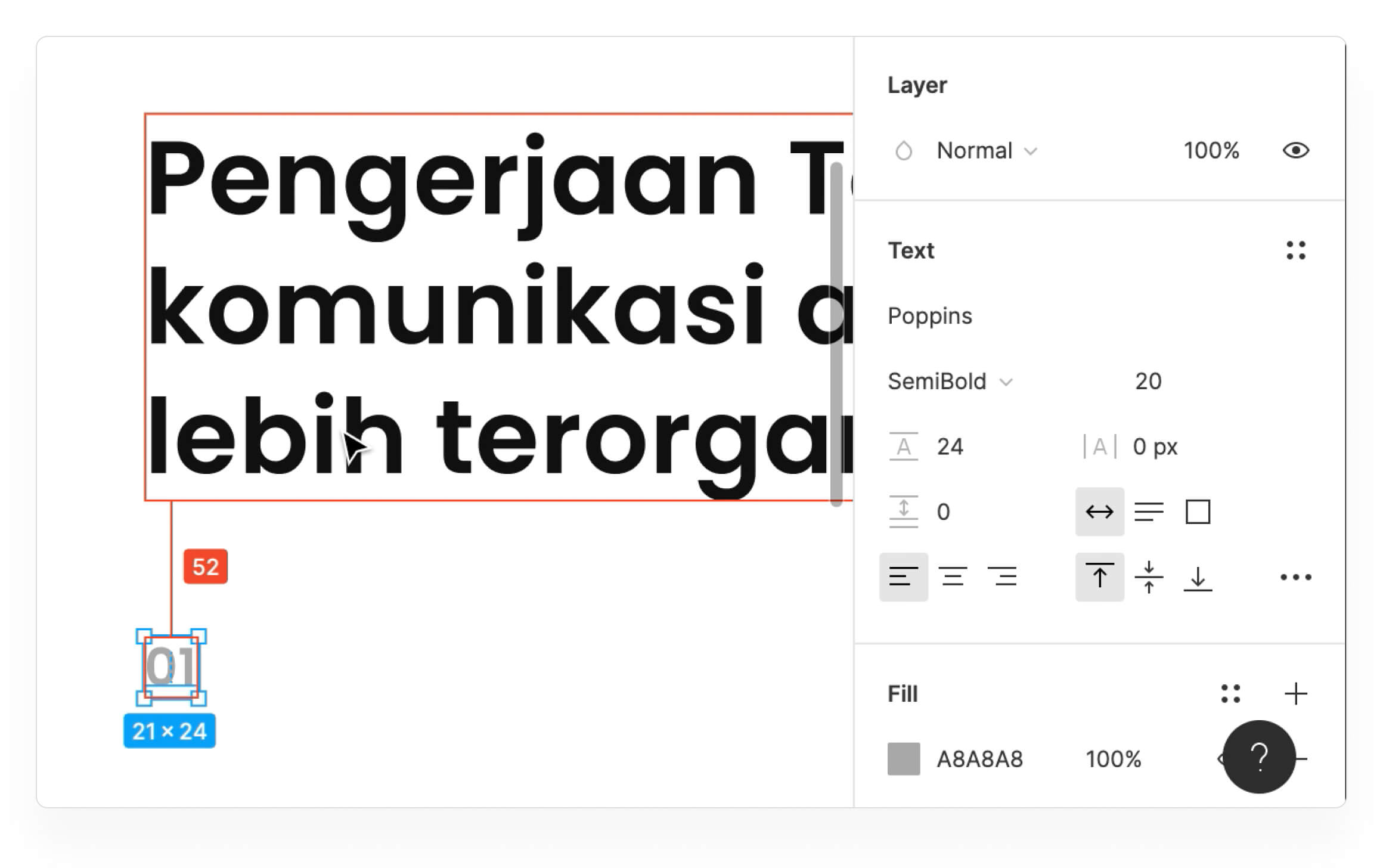Select auto width text resizing icon
Image resolution: width=1383 pixels, height=868 pixels.
coord(1099,511)
